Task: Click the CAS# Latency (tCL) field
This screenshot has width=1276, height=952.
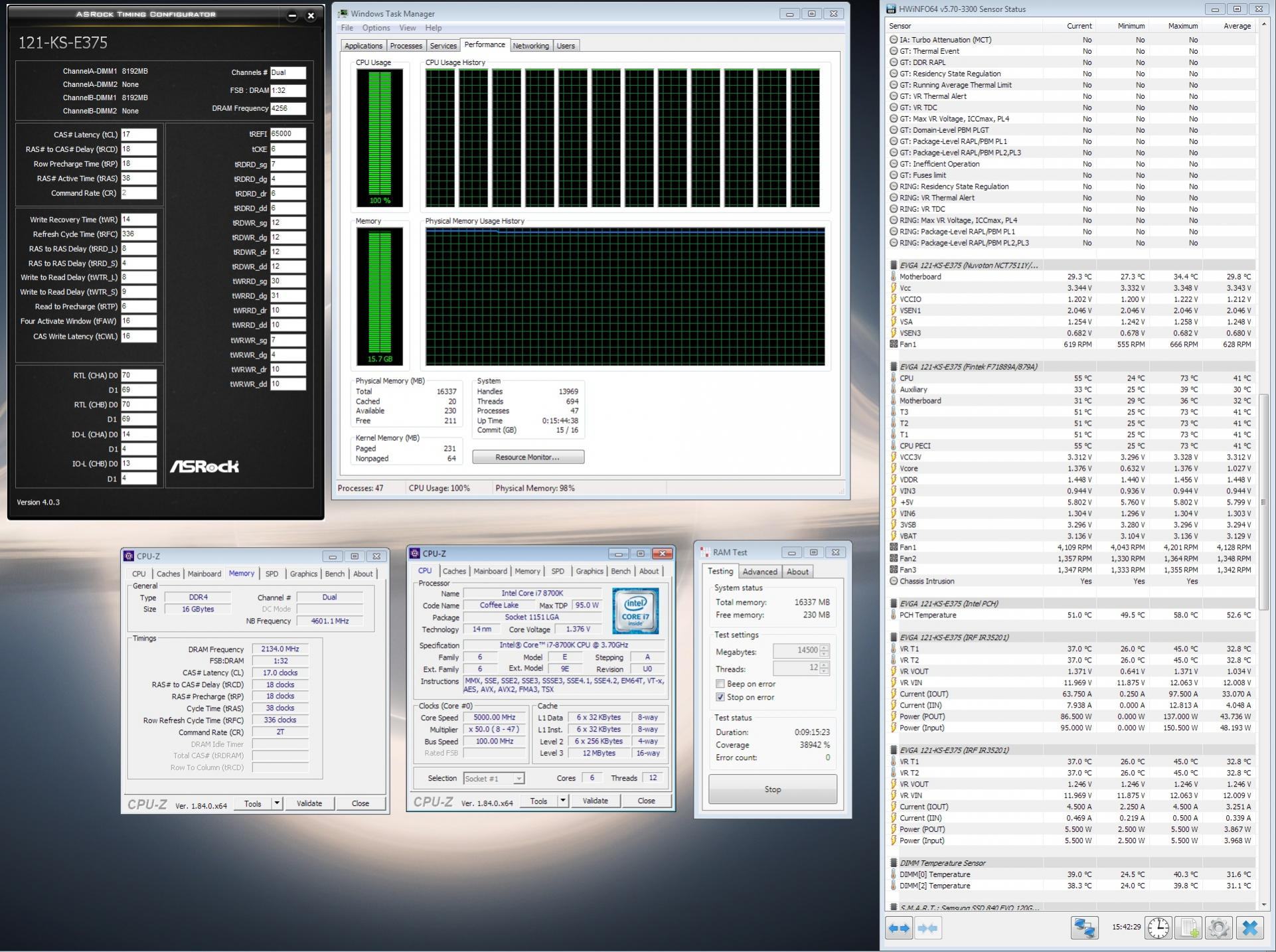Action: click(139, 135)
